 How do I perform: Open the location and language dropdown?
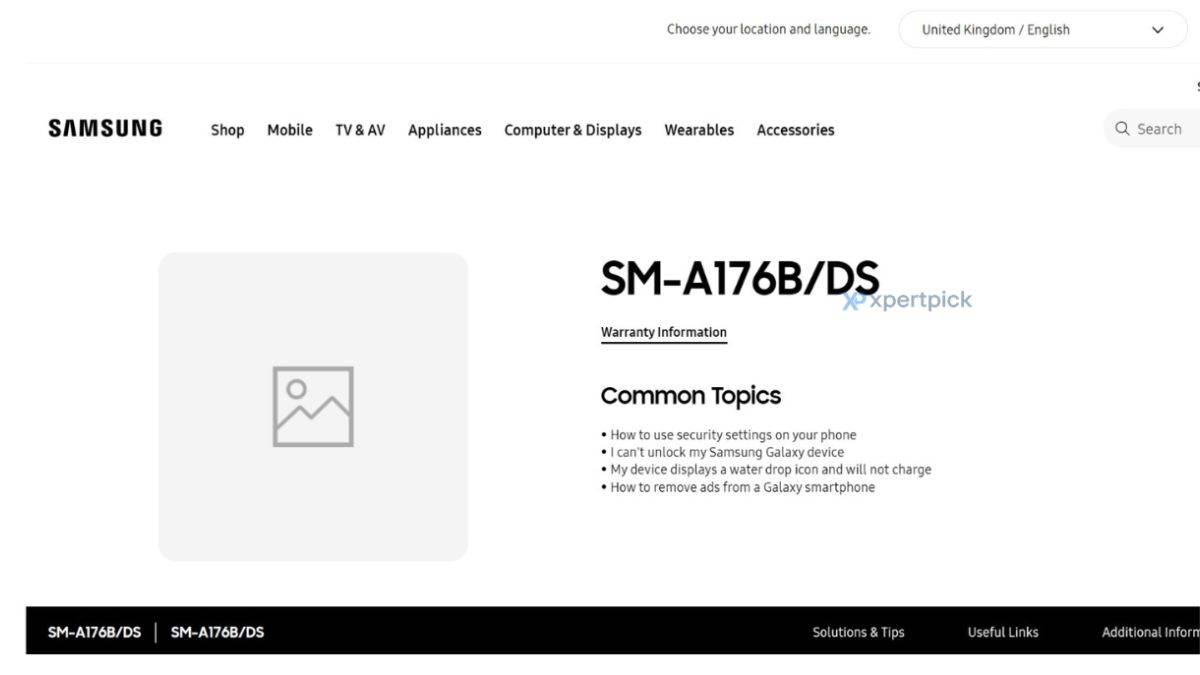tap(1043, 30)
